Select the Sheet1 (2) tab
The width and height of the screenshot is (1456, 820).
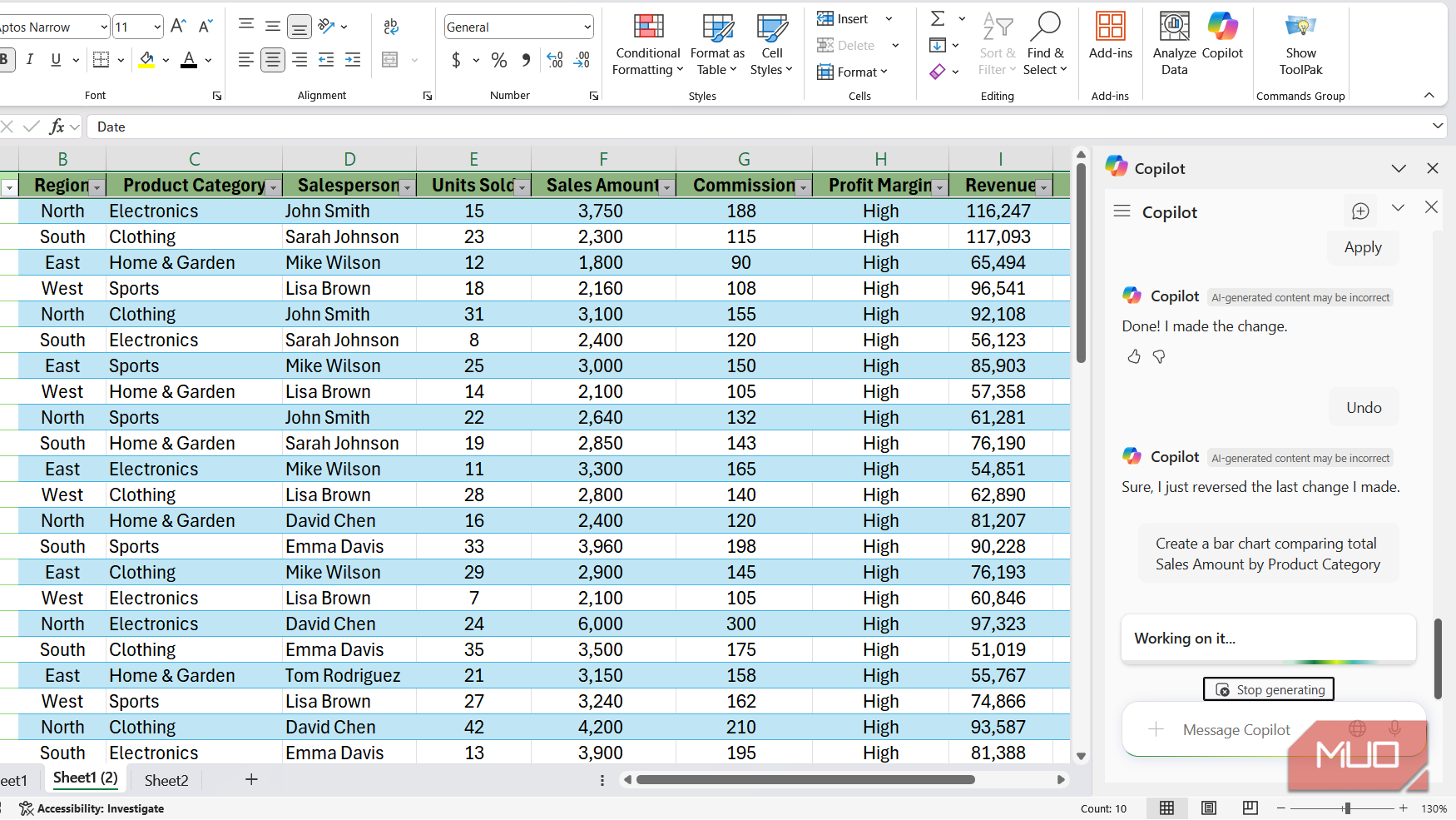86,778
